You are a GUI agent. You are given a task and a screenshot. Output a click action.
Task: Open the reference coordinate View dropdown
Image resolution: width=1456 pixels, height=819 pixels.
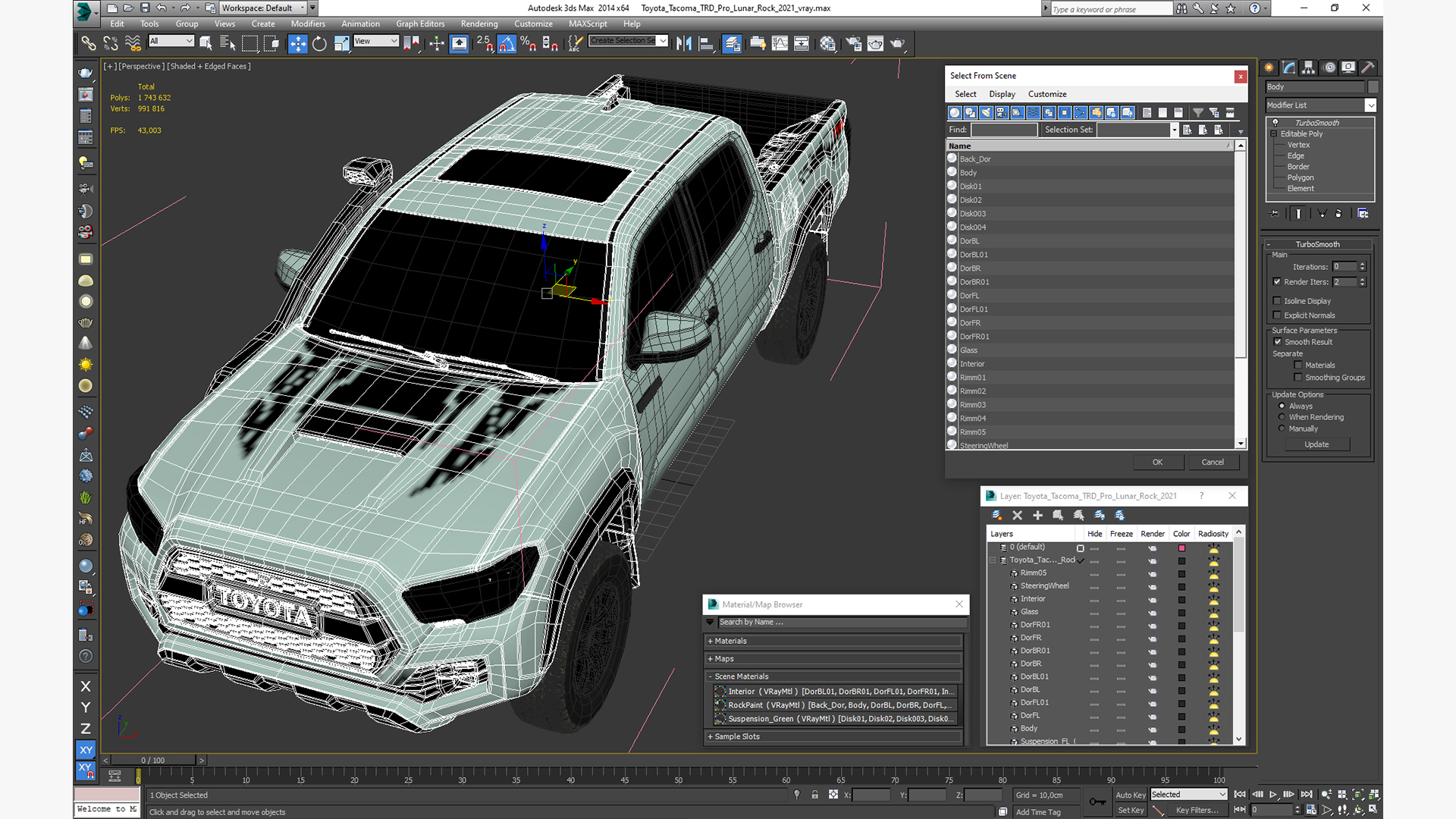pyautogui.click(x=376, y=41)
